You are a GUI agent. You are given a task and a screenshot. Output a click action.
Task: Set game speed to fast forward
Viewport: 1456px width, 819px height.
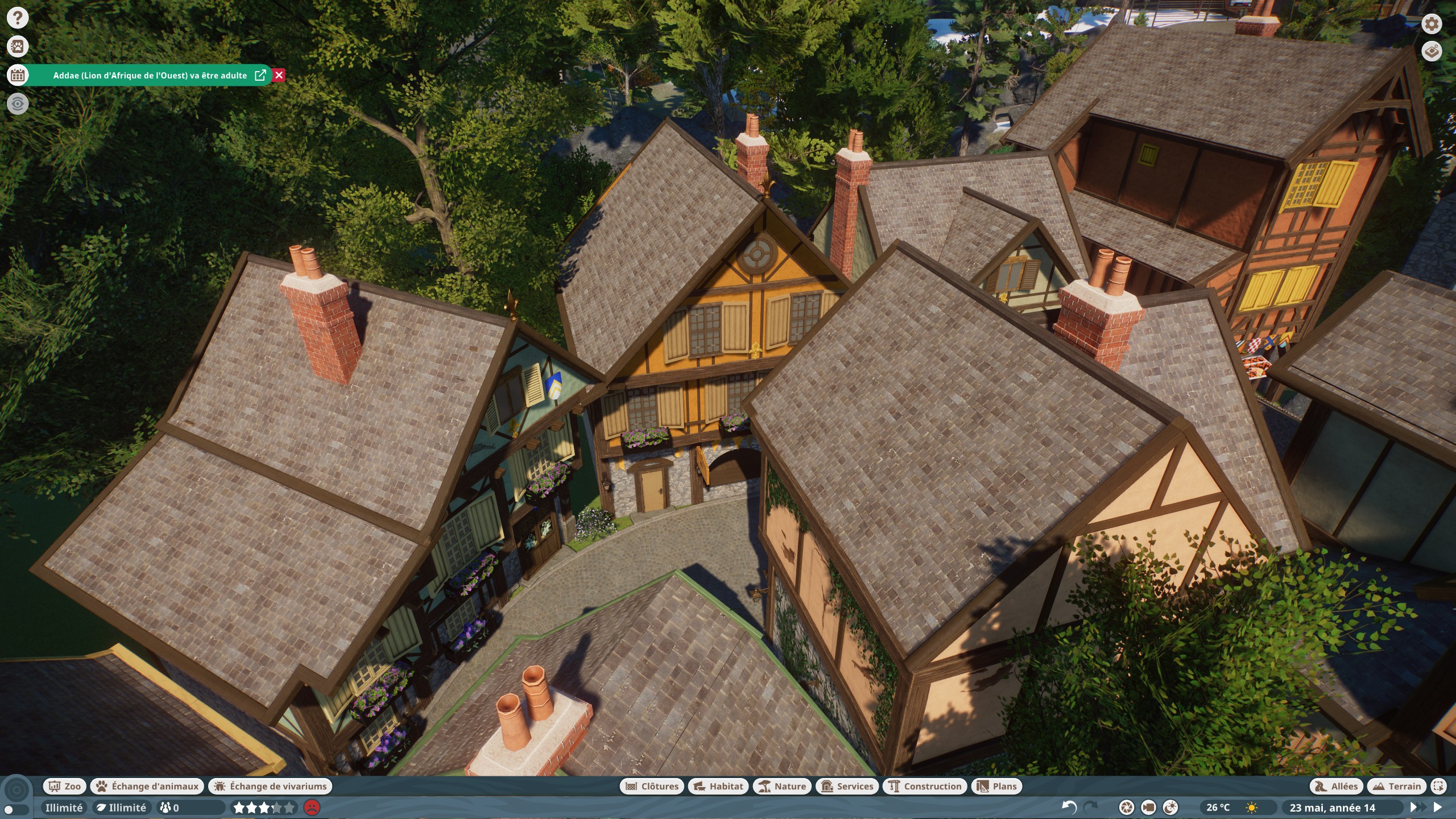[x=1418, y=807]
